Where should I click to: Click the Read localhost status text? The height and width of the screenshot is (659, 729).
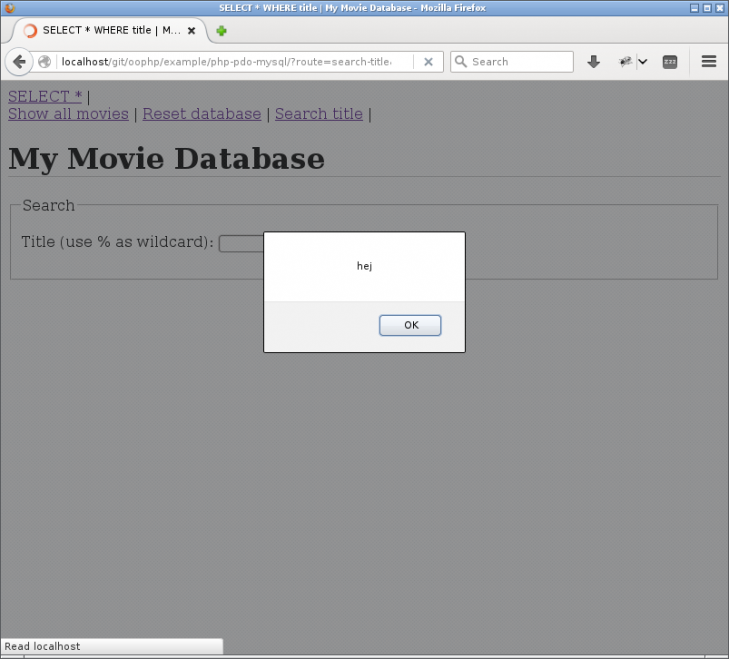pos(42,646)
